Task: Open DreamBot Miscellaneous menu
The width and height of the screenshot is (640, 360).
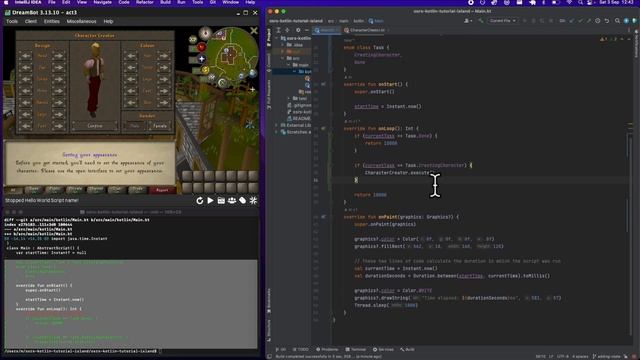Action: (82, 21)
